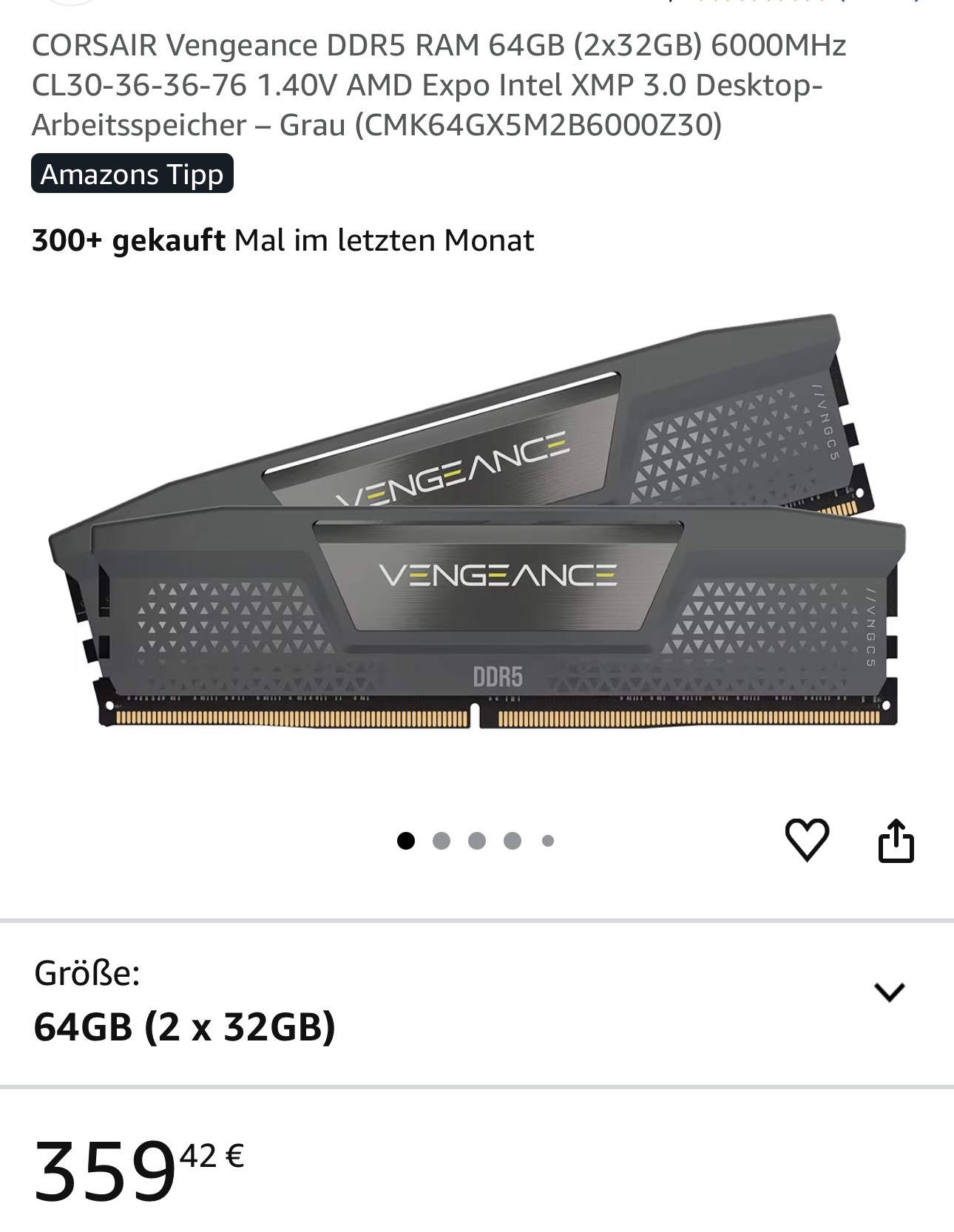Expand the Größe dropdown chevron
The width and height of the screenshot is (954, 1232).
coord(889,992)
